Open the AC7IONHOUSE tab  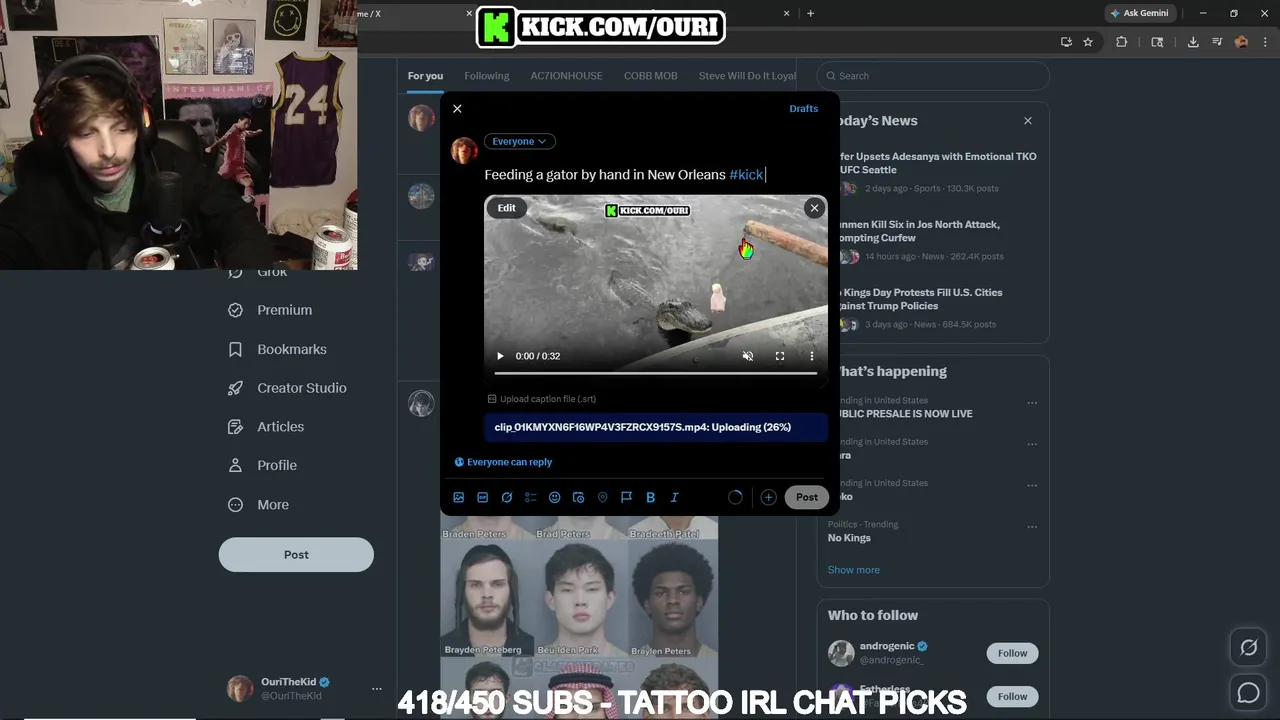point(567,76)
